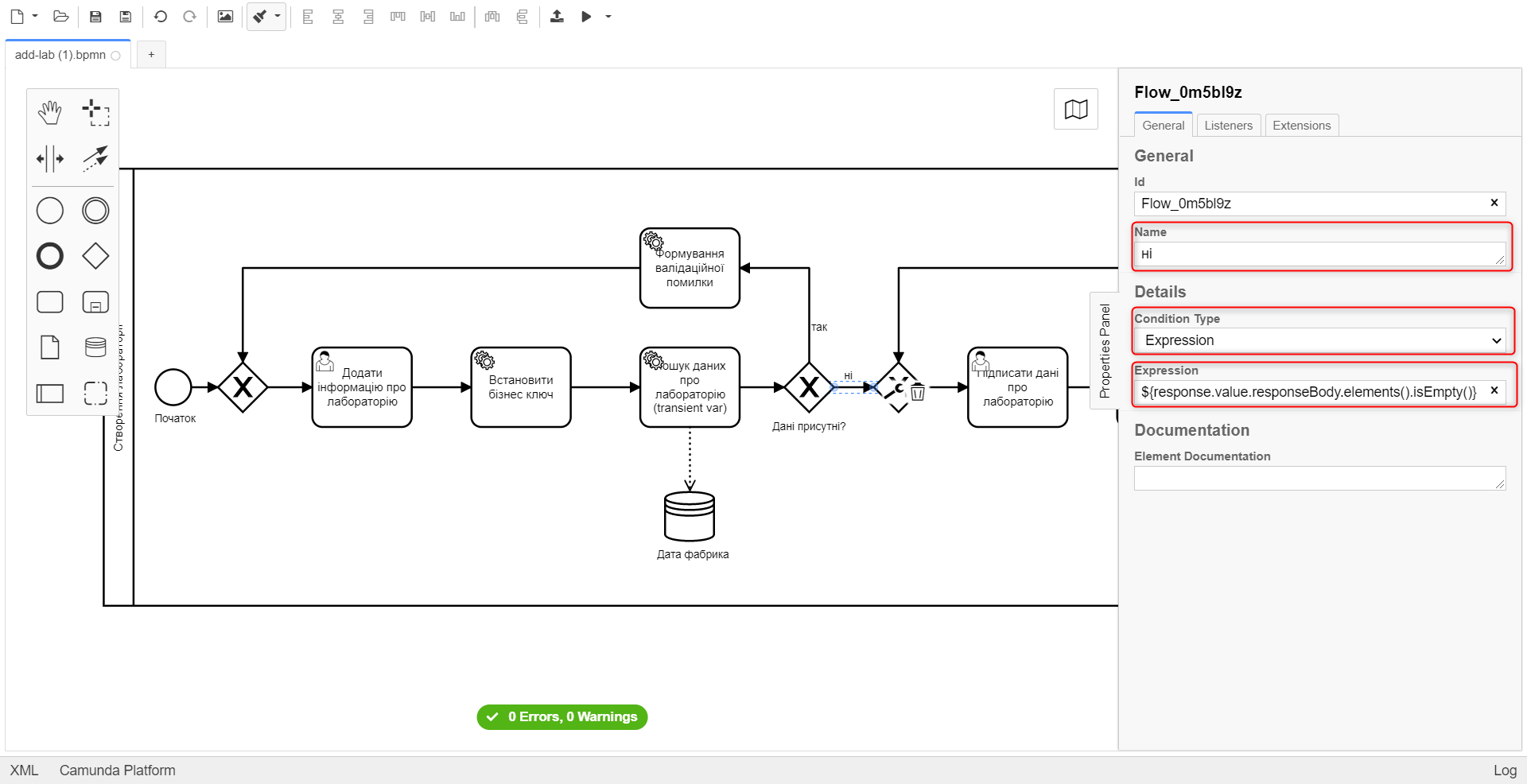Activate the create/remove space tool
This screenshot has width=1527, height=784.
pyautogui.click(x=50, y=158)
